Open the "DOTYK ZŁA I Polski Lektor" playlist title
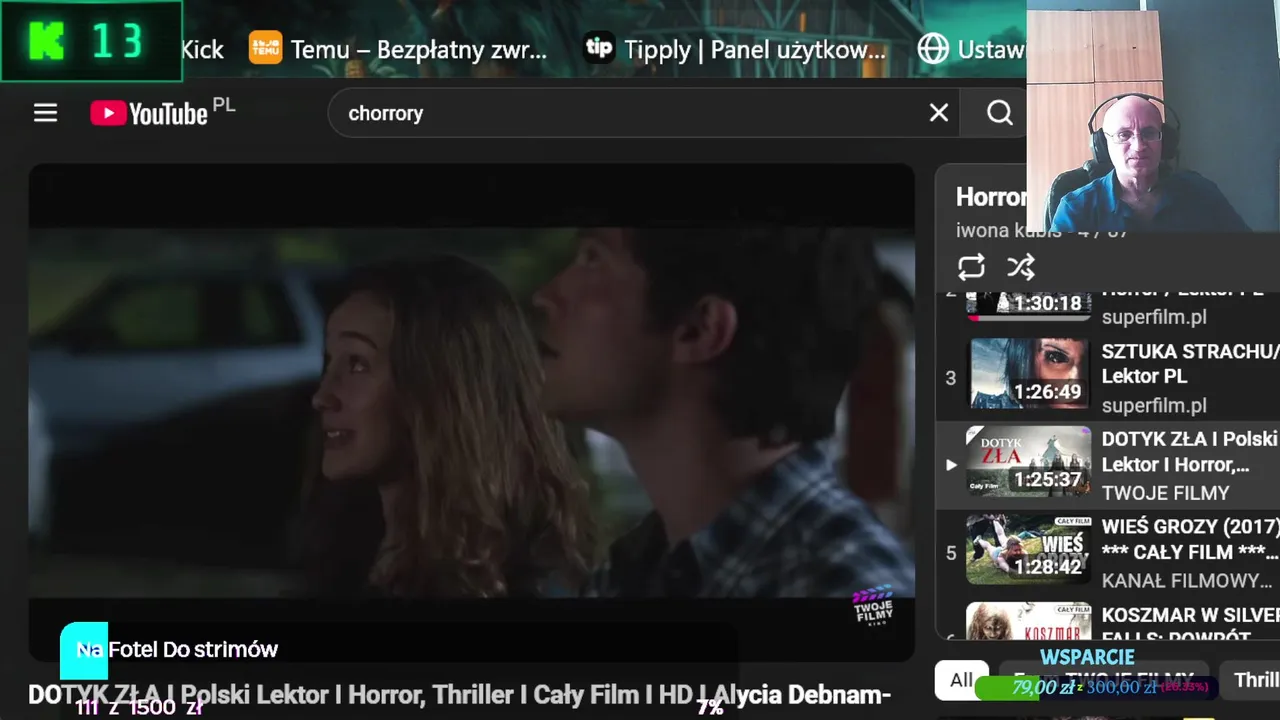The height and width of the screenshot is (720, 1280). [x=1190, y=452]
